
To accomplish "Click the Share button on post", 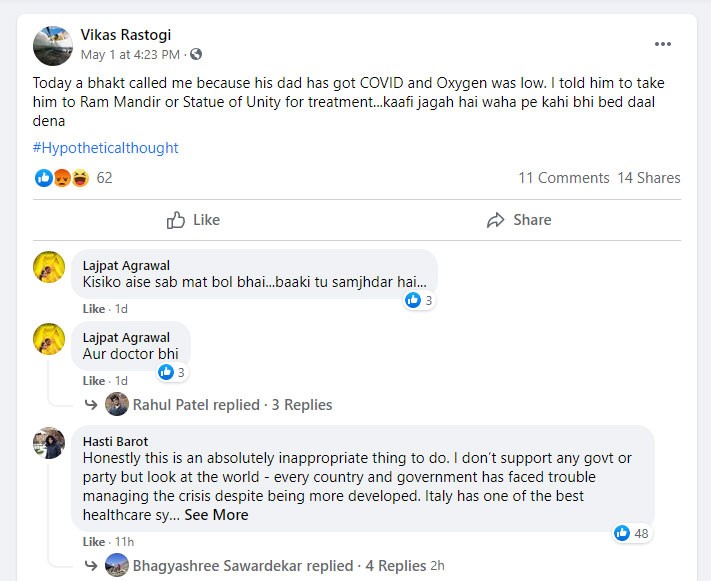I will 518,220.
